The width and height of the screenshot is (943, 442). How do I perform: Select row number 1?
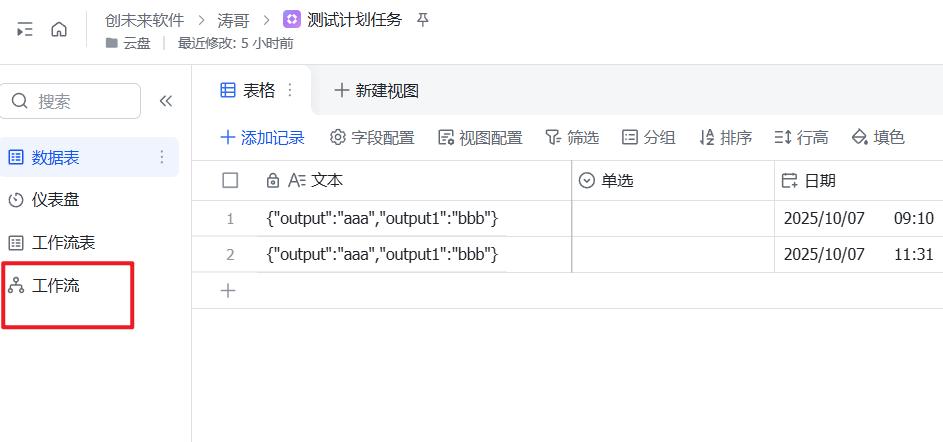click(230, 219)
